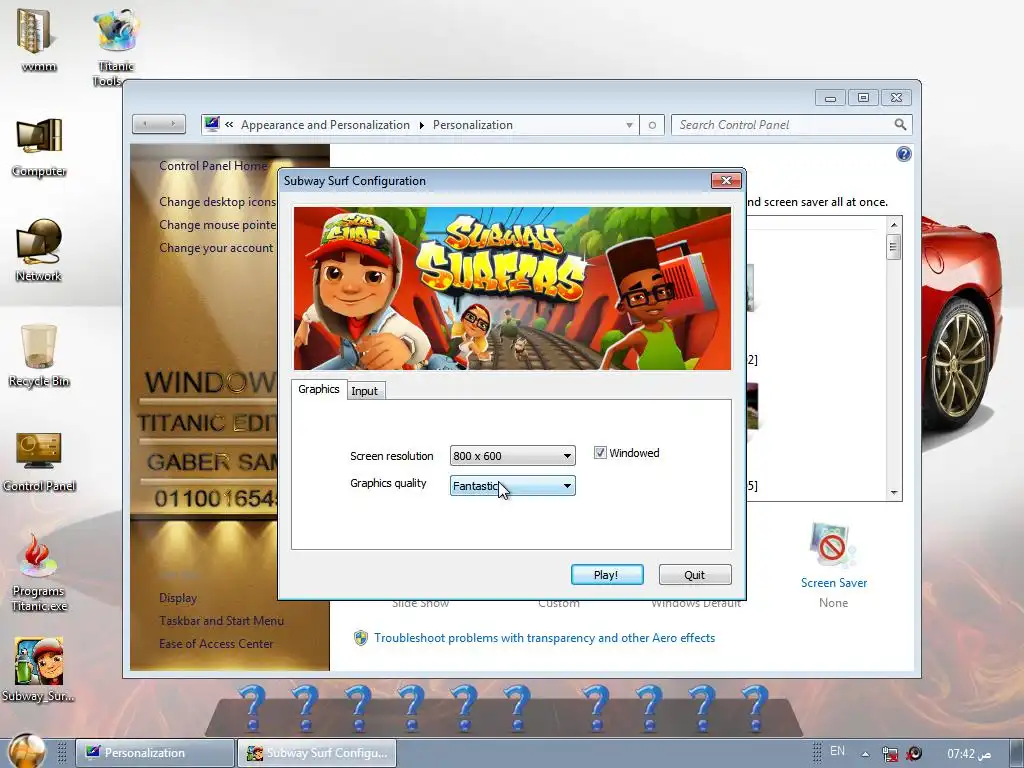Click the Control Panel address bar icon

tap(212, 123)
